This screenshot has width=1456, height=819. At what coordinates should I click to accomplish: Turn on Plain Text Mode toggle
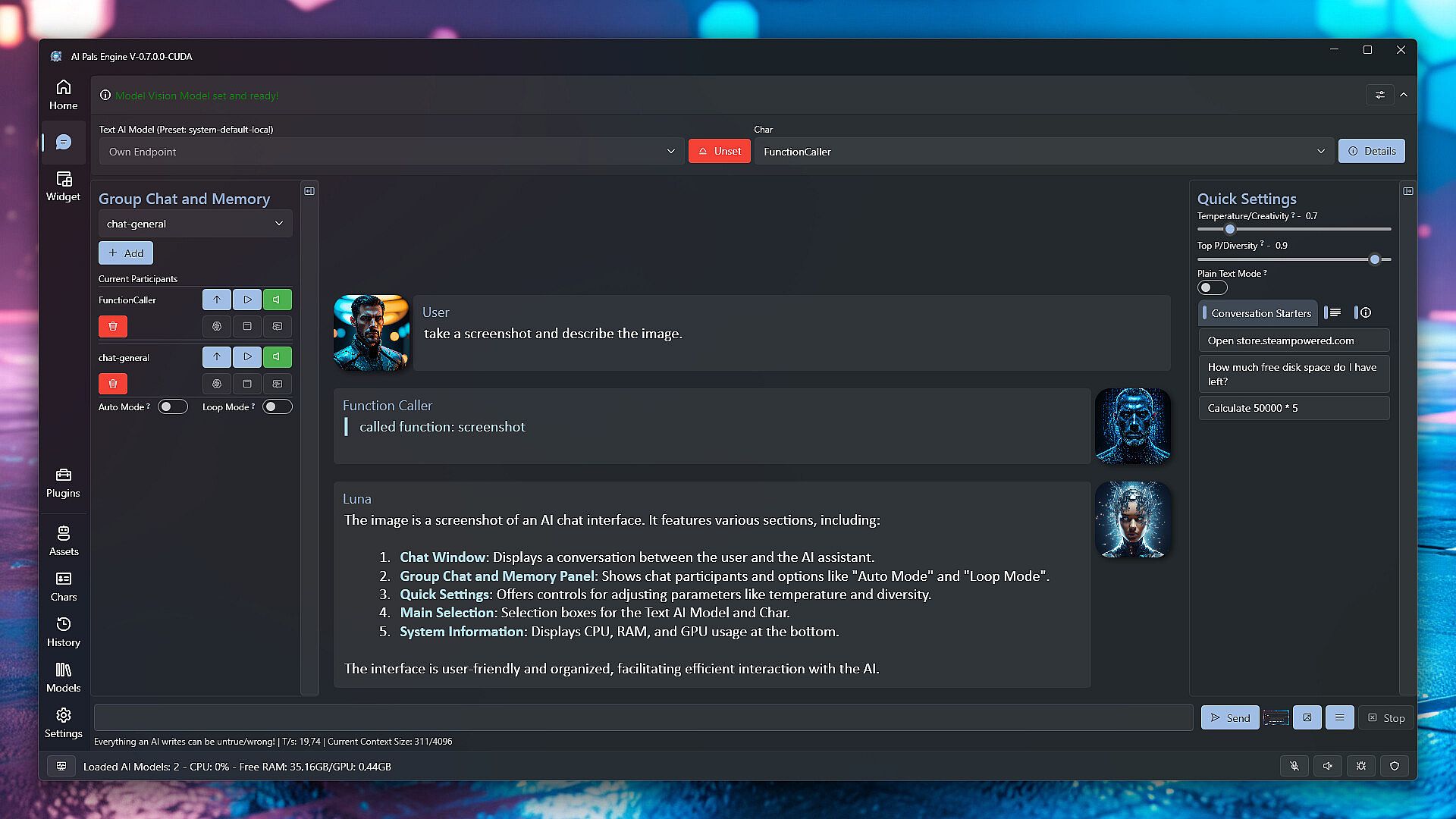[1212, 287]
